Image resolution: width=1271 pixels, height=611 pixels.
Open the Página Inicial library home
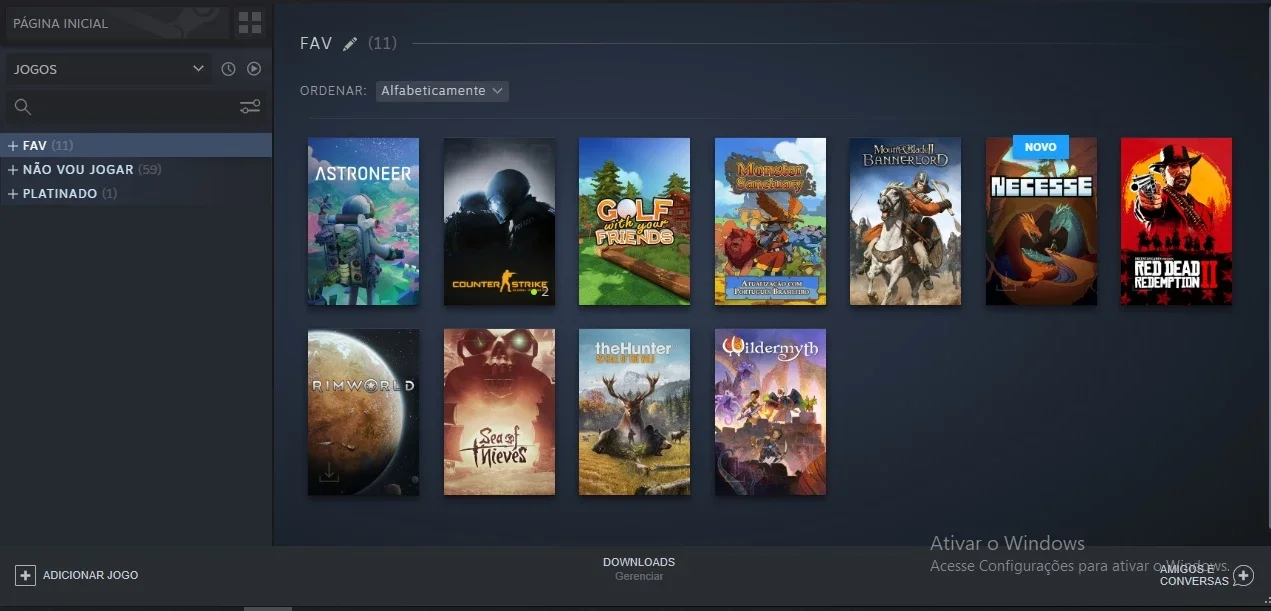[x=116, y=23]
